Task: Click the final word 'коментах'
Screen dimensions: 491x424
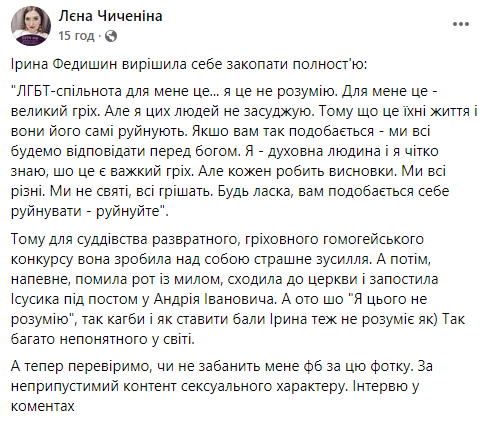Action: pos(43,406)
